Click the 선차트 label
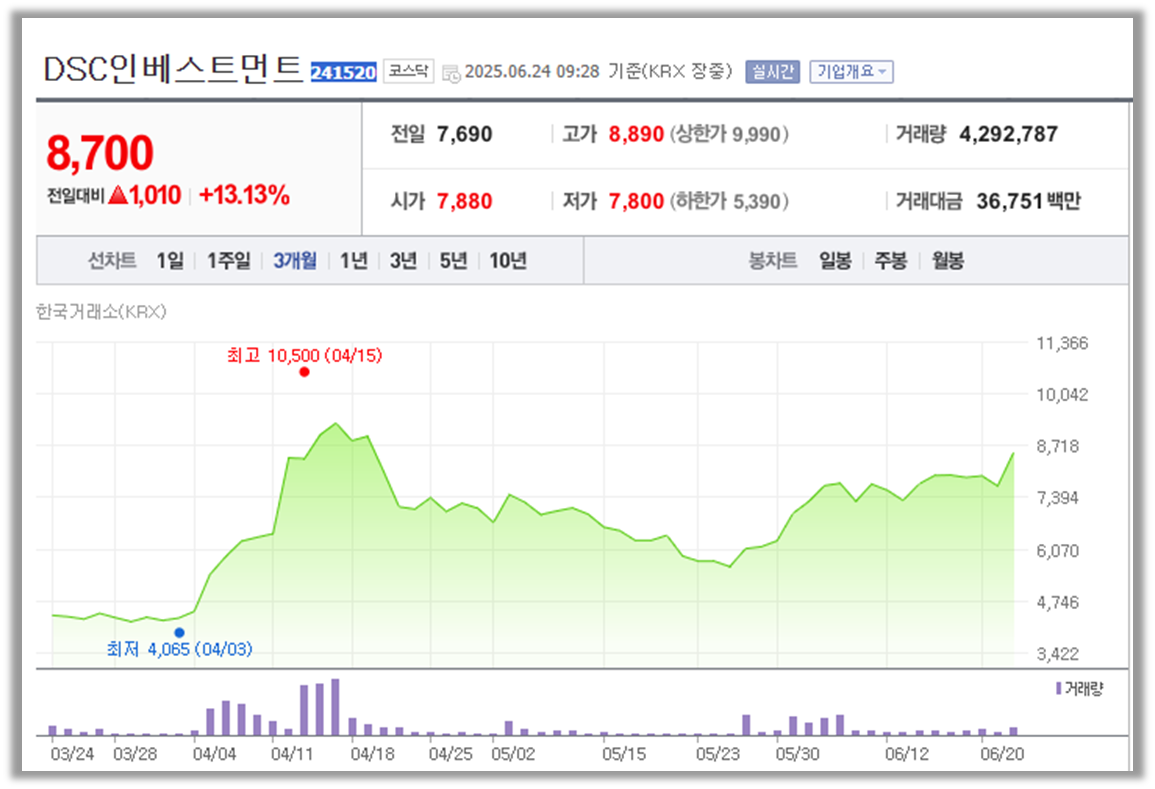Image resolution: width=1155 pixels, height=789 pixels. point(112,261)
